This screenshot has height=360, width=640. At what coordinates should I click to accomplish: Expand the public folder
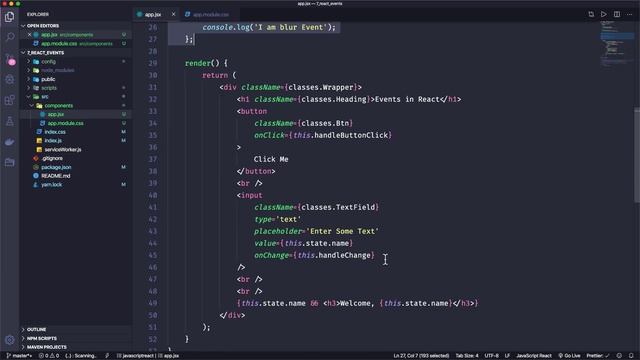[48, 79]
